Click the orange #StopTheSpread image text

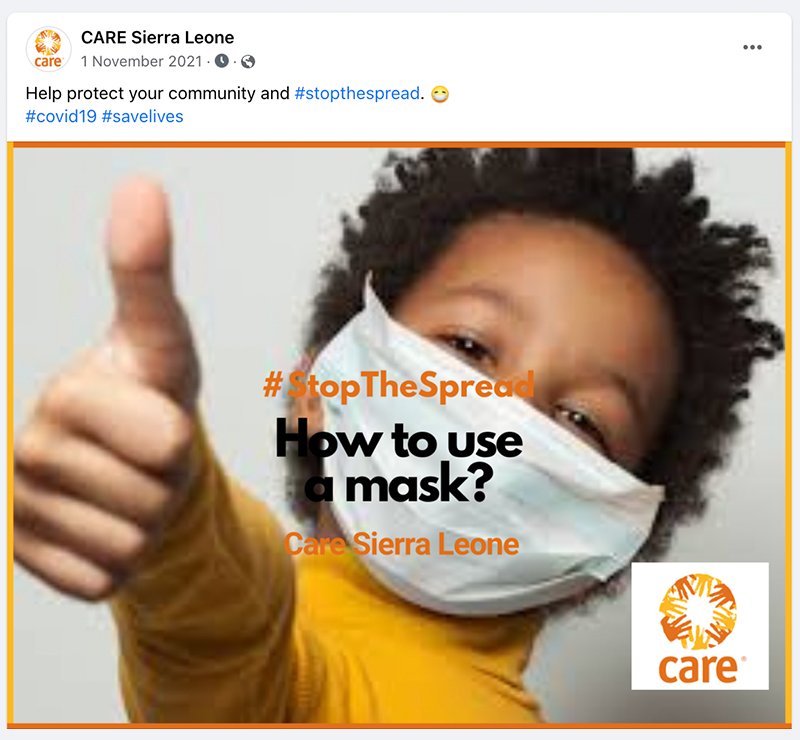click(x=398, y=385)
